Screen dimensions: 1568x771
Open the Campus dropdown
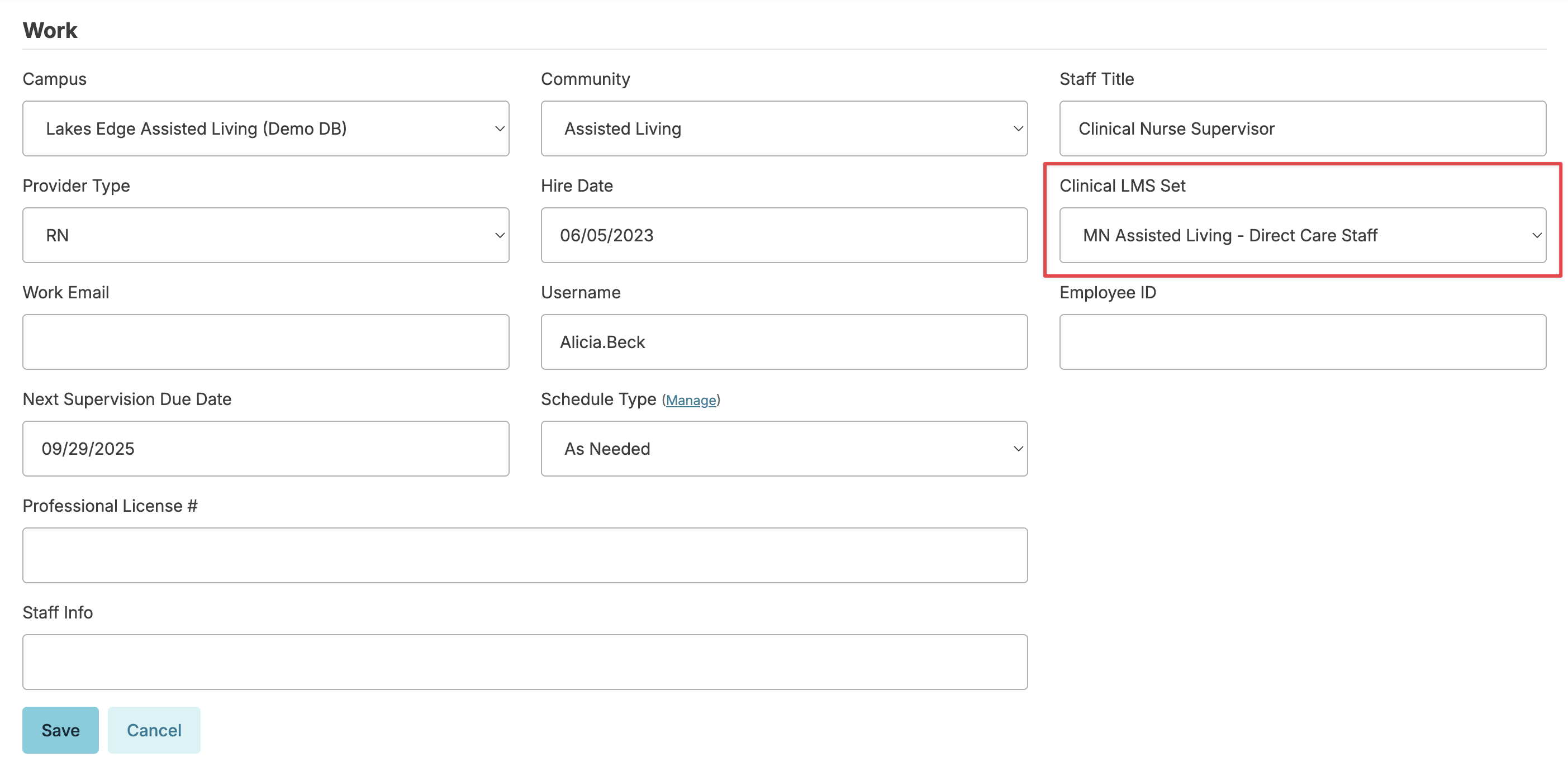click(x=265, y=128)
